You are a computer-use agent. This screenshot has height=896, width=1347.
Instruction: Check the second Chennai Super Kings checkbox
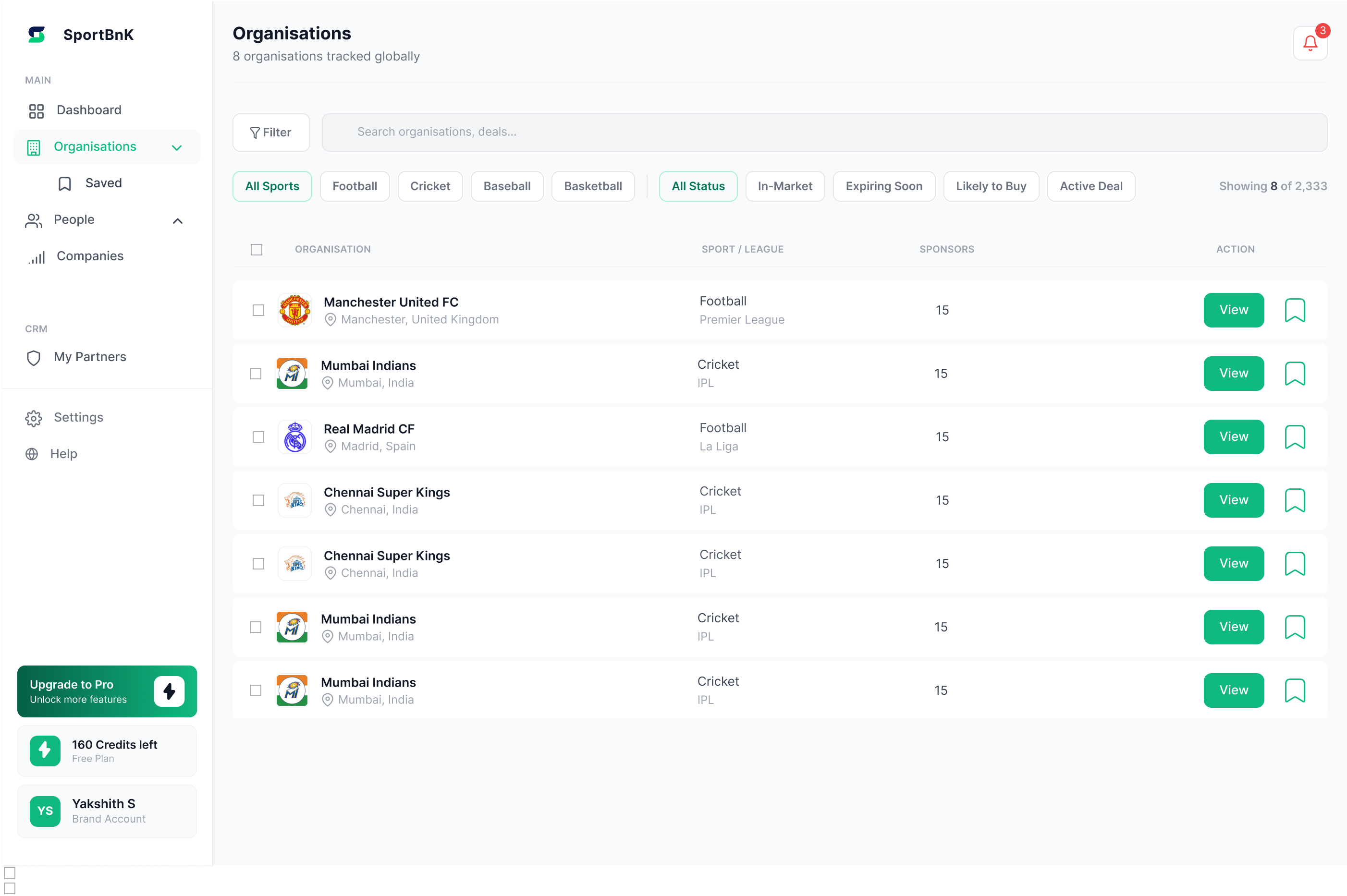[258, 564]
